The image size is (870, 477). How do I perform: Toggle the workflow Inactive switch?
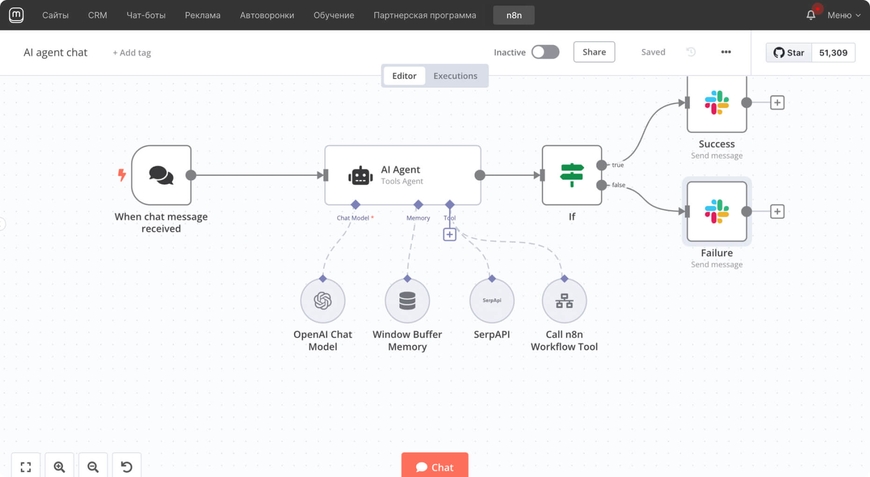pyautogui.click(x=545, y=52)
